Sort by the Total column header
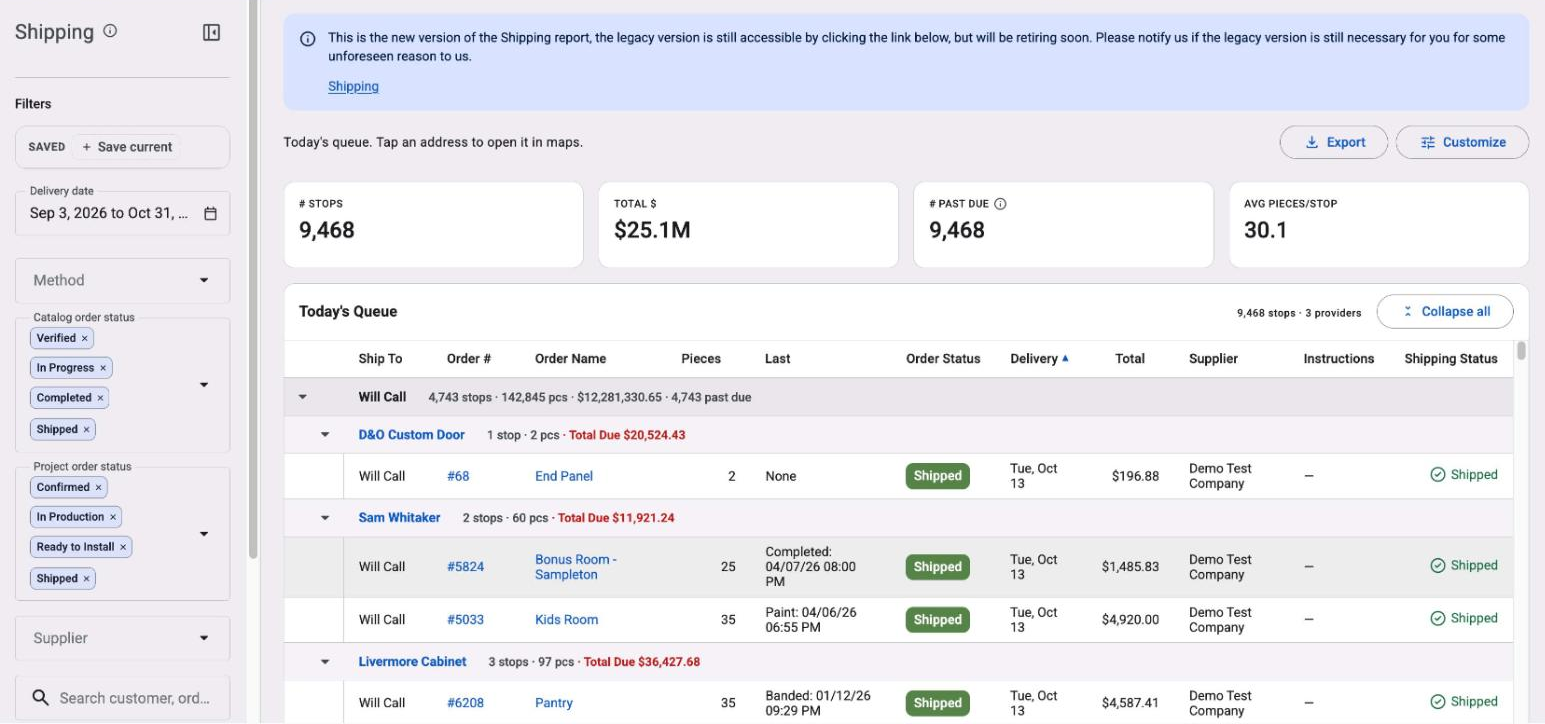Image resolution: width=1545 pixels, height=724 pixels. click(x=1130, y=359)
